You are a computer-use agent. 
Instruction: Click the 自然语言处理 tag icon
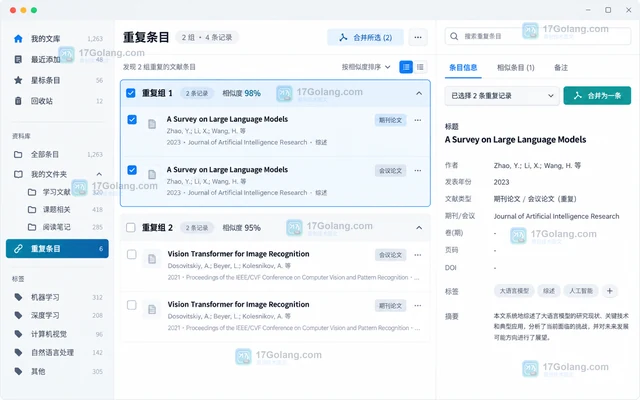pyautogui.click(x=18, y=352)
